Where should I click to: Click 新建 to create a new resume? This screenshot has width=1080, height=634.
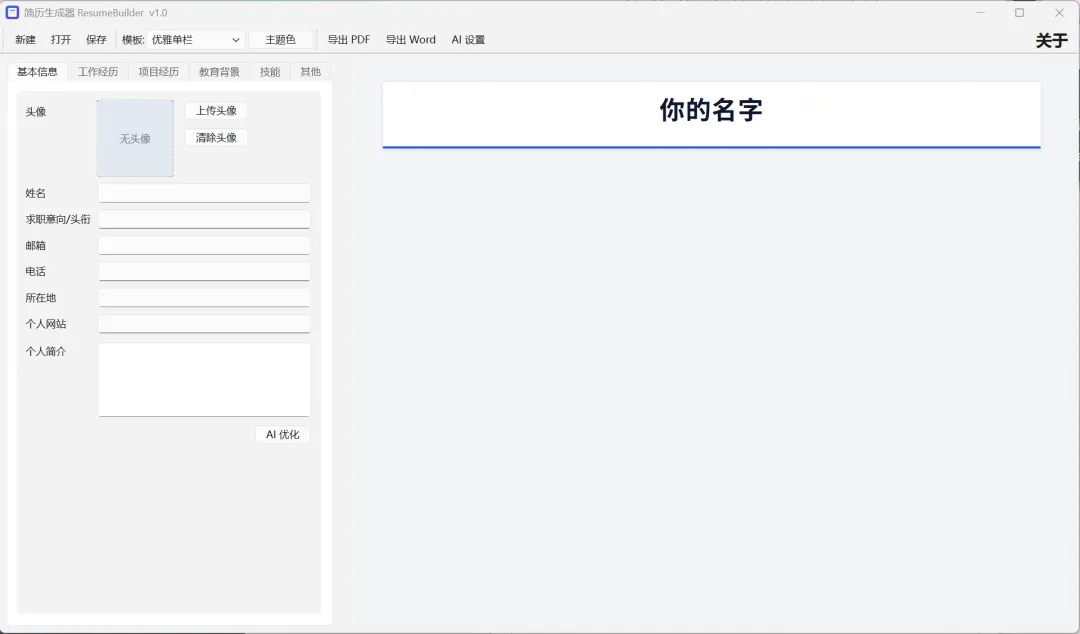click(25, 40)
